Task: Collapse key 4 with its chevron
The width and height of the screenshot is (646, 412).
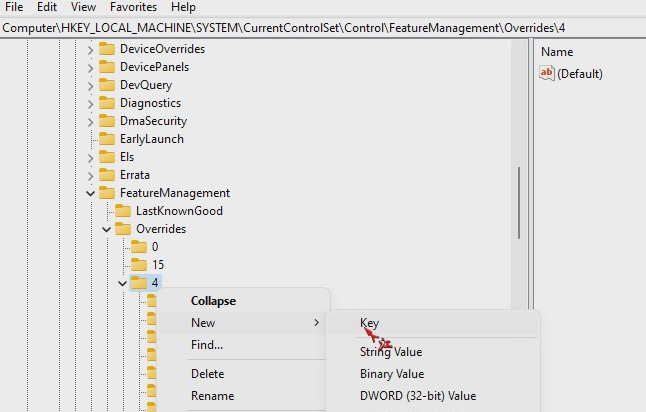Action: pos(122,283)
